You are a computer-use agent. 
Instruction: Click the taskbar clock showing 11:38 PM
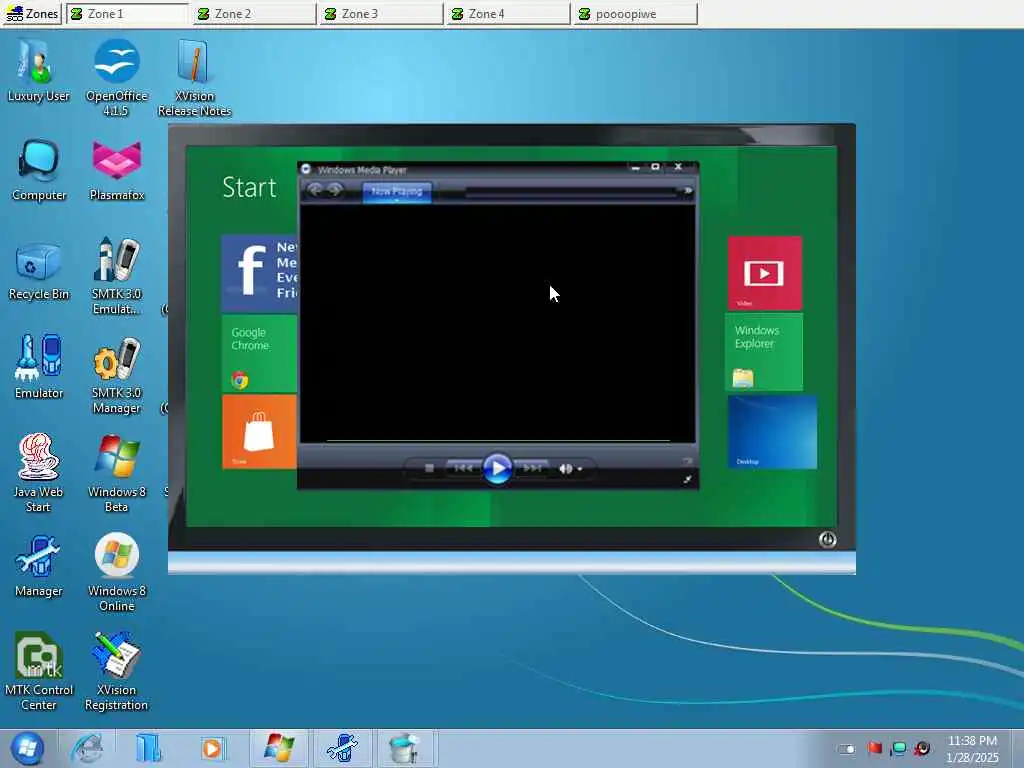972,748
